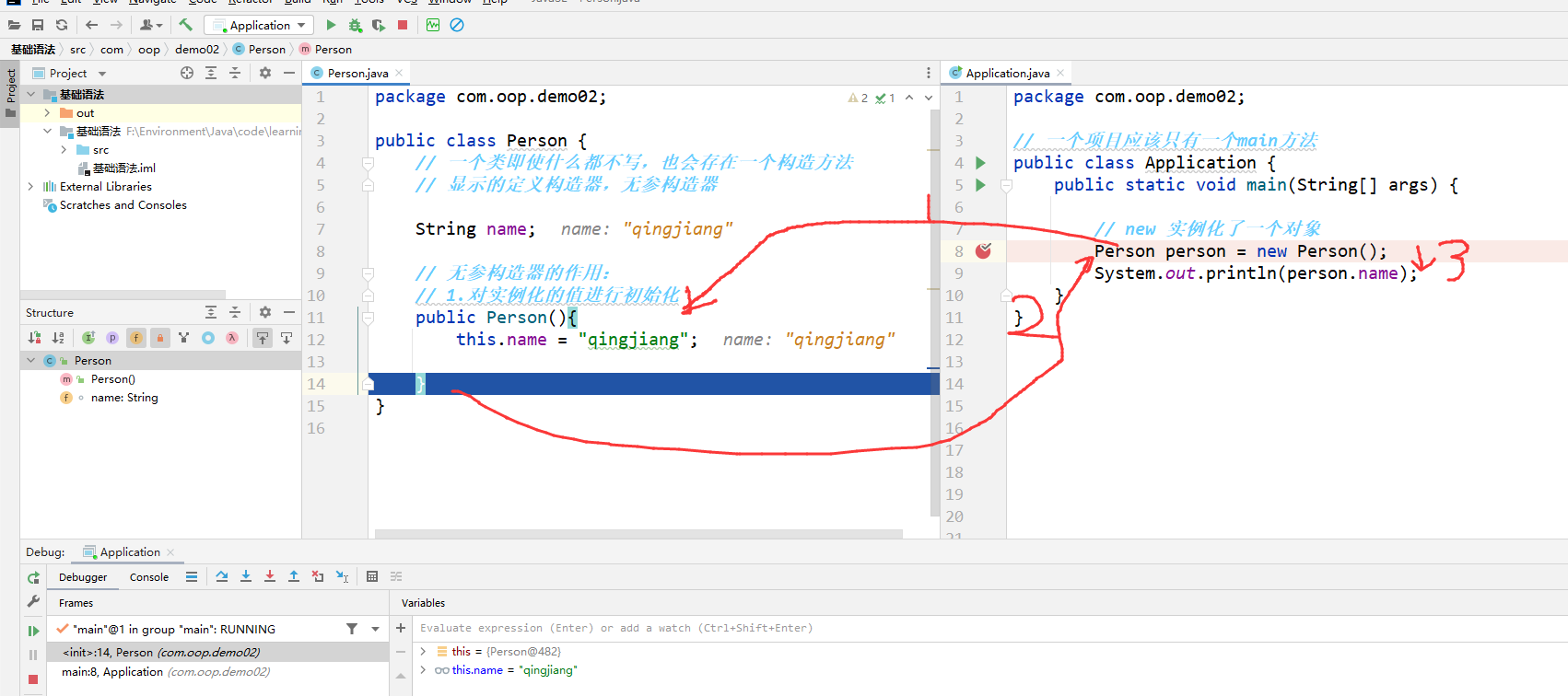Click the Forward navigation arrow
The height and width of the screenshot is (696, 1568).
pos(116,25)
